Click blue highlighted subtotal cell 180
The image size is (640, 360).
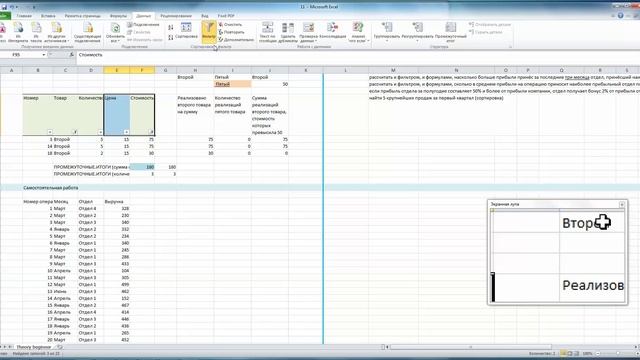click(142, 167)
